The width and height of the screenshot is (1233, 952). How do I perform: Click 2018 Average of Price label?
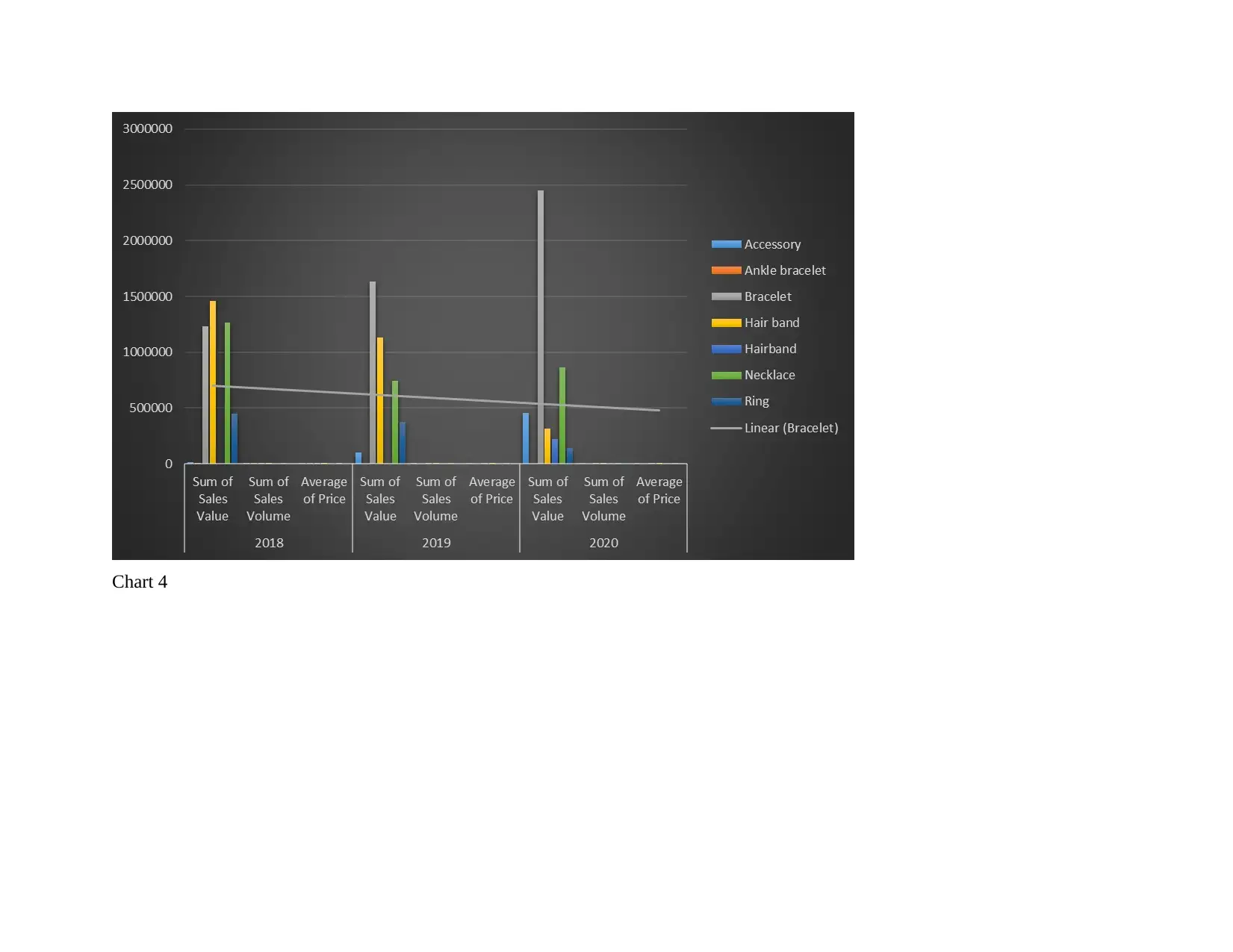click(x=324, y=491)
